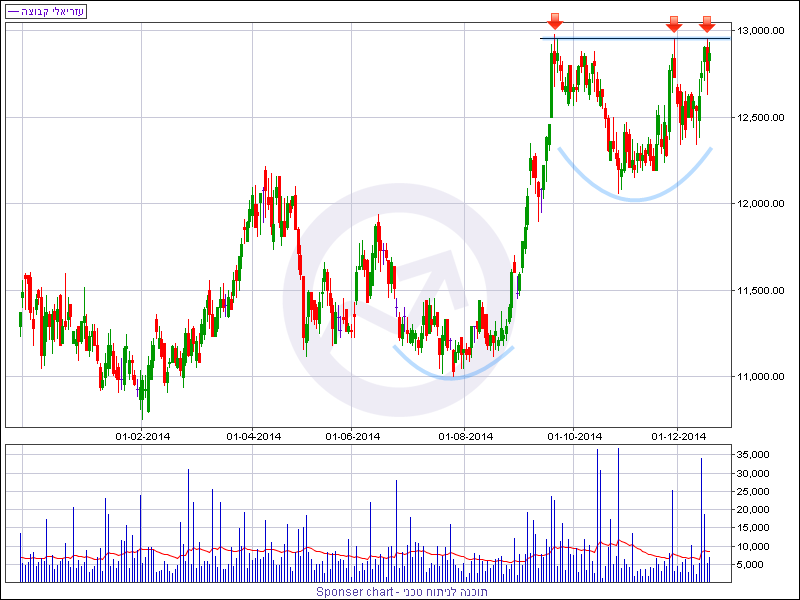Click the 12,500.00 price axis label

[x=763, y=118]
